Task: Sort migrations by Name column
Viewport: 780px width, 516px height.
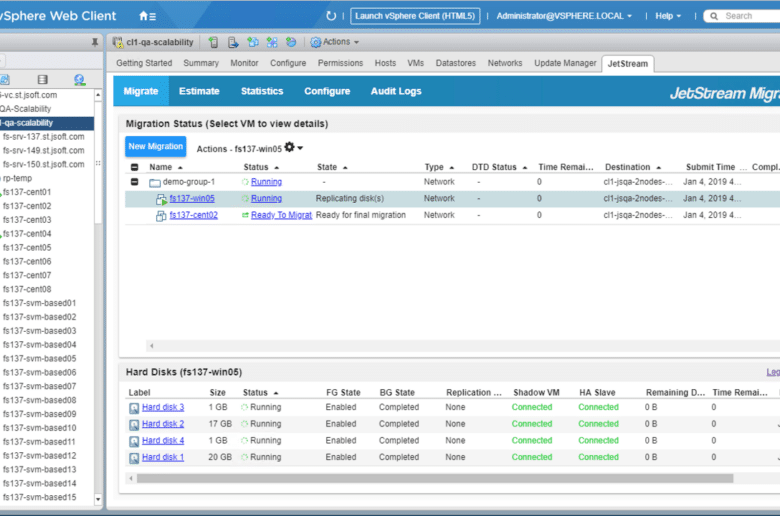Action: (x=166, y=167)
